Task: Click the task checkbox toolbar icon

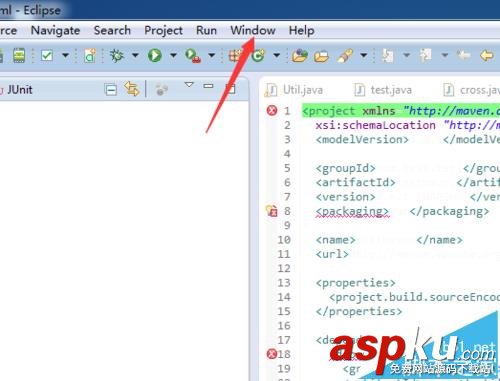Action: pos(47,55)
